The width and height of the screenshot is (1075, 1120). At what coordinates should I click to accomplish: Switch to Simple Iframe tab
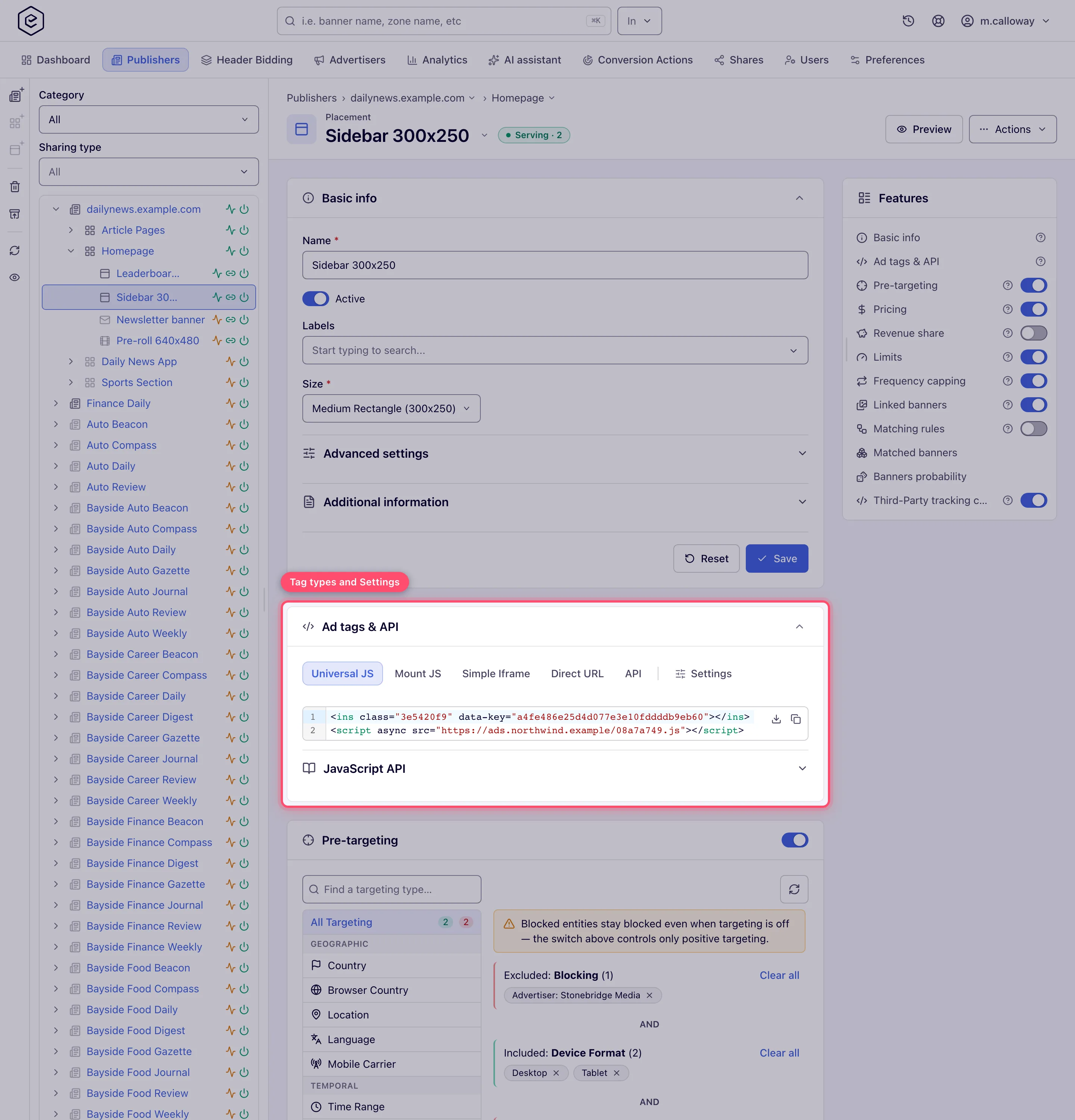tap(496, 674)
